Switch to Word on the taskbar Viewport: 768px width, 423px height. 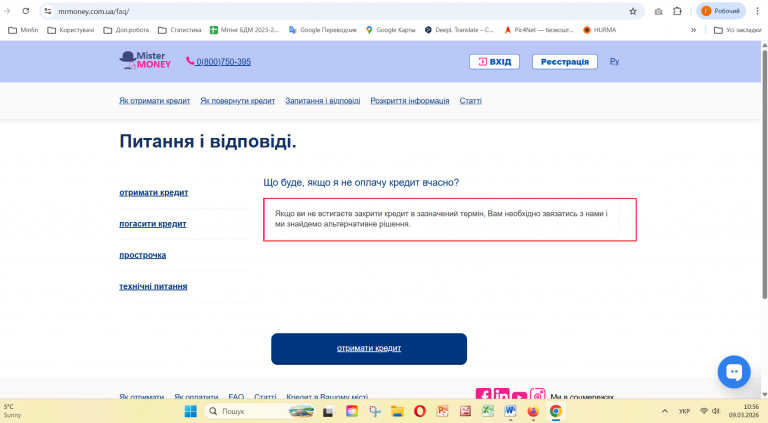pos(510,411)
